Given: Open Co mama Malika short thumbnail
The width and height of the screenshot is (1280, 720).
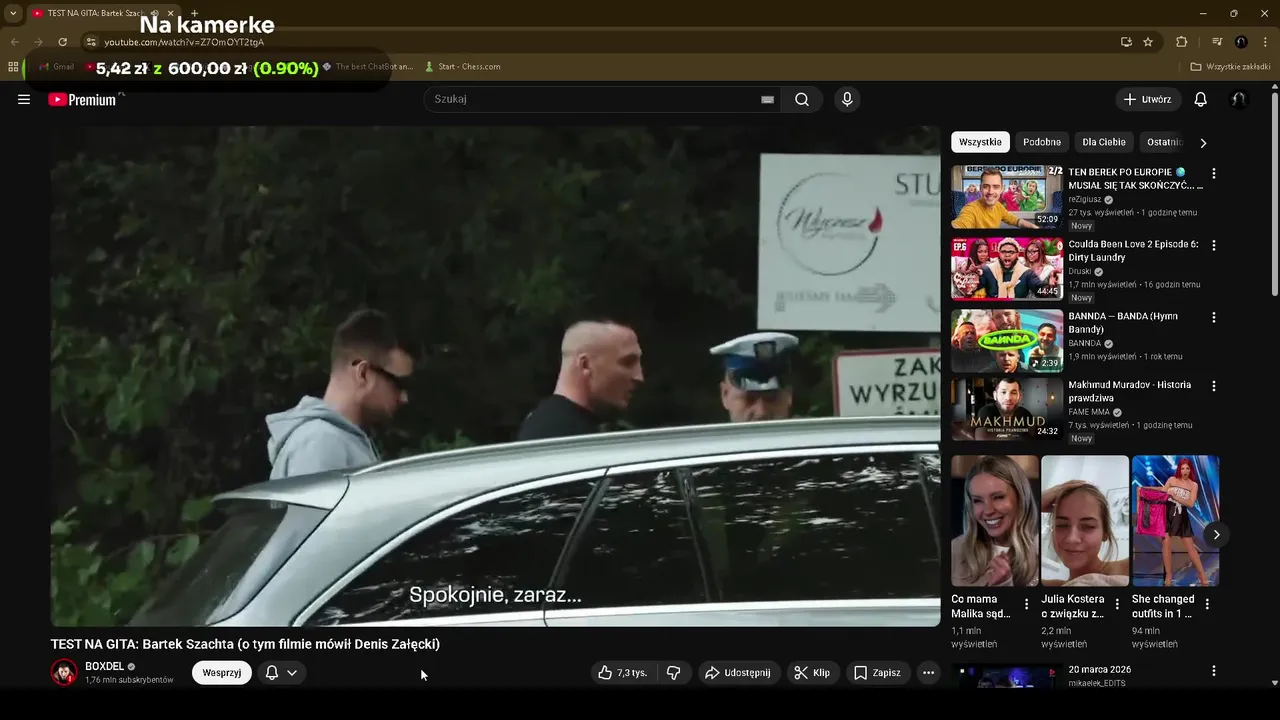Looking at the screenshot, I should [994, 521].
